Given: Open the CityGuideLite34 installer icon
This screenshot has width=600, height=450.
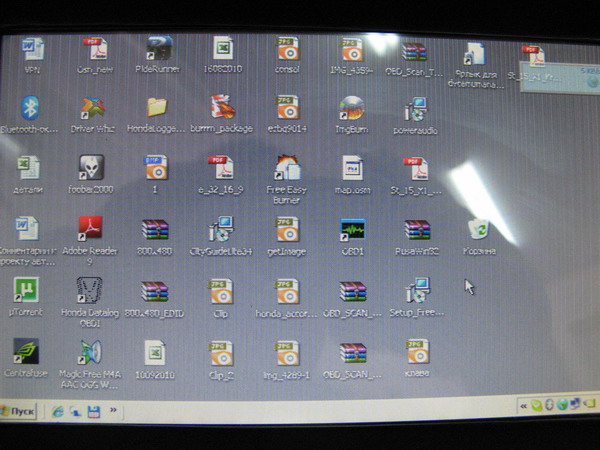Looking at the screenshot, I should click(x=220, y=229).
